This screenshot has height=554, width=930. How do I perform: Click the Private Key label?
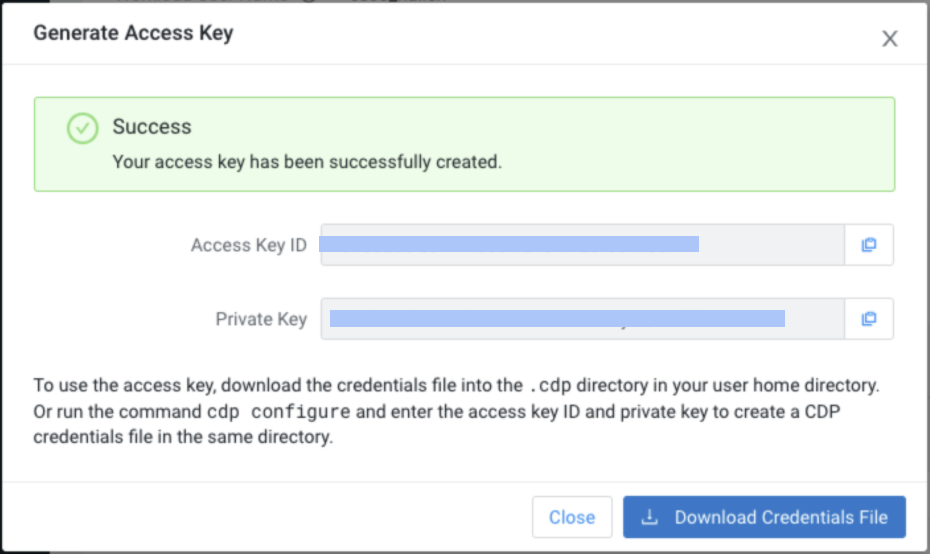261,319
